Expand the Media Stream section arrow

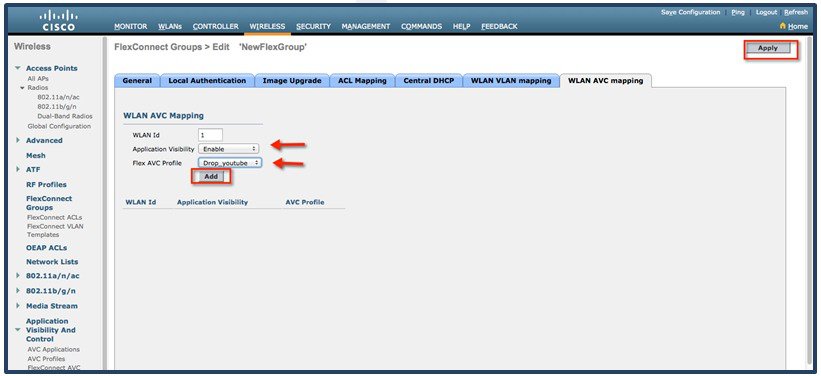[x=18, y=306]
